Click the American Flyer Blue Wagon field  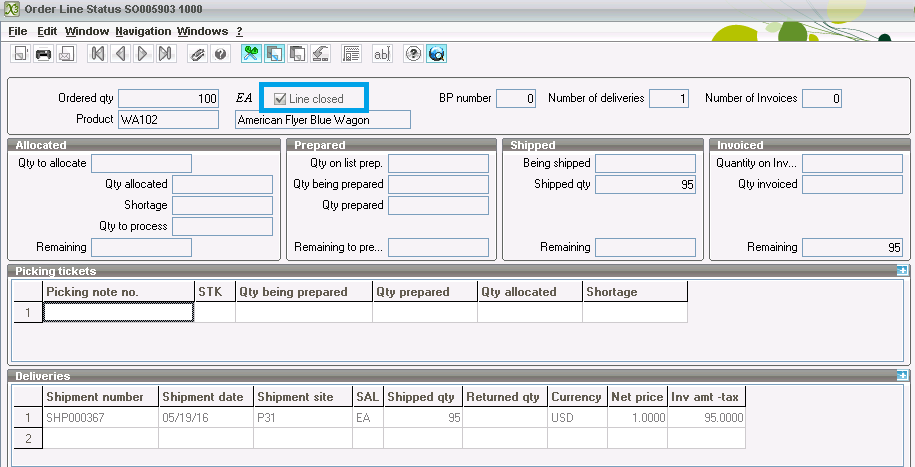[x=323, y=120]
